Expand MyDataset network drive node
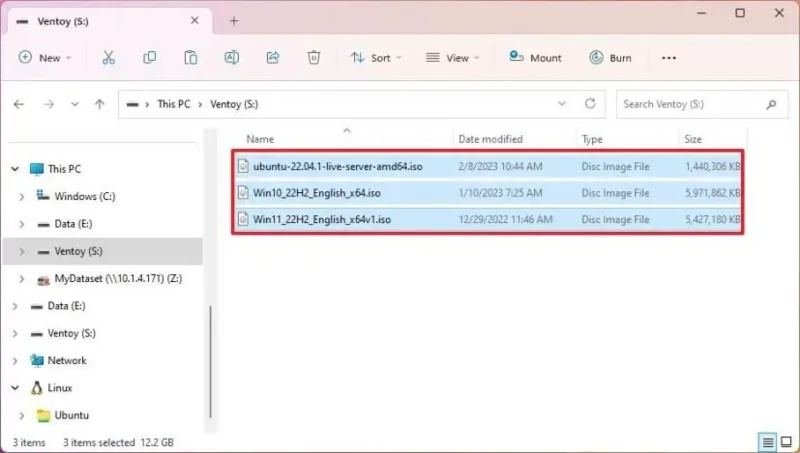800x453 pixels. click(x=21, y=279)
